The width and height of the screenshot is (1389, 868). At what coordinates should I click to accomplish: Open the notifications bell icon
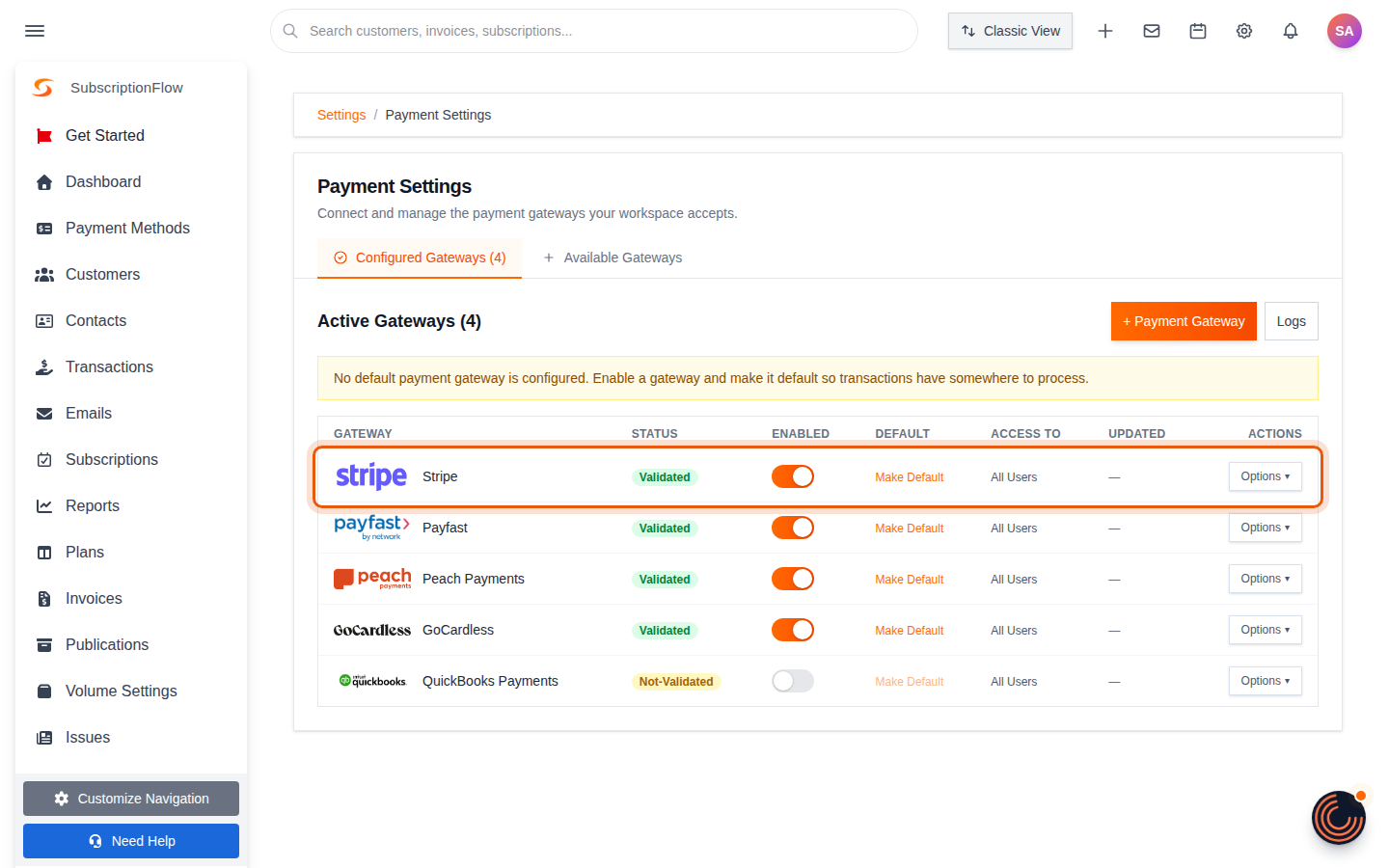pos(1291,31)
